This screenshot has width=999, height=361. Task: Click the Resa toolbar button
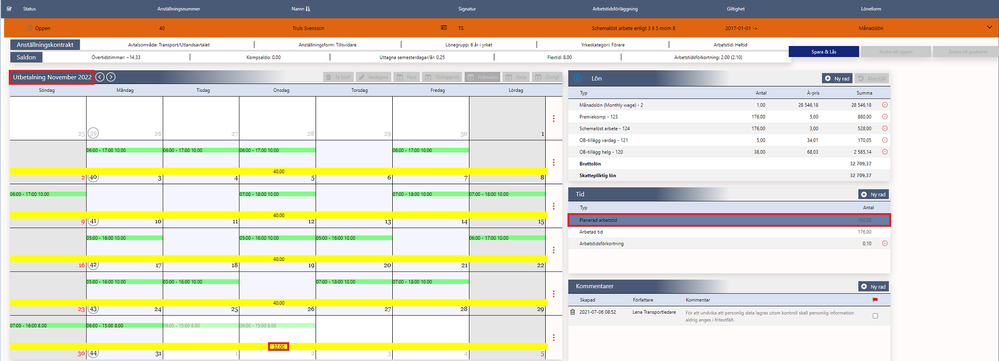(x=517, y=78)
